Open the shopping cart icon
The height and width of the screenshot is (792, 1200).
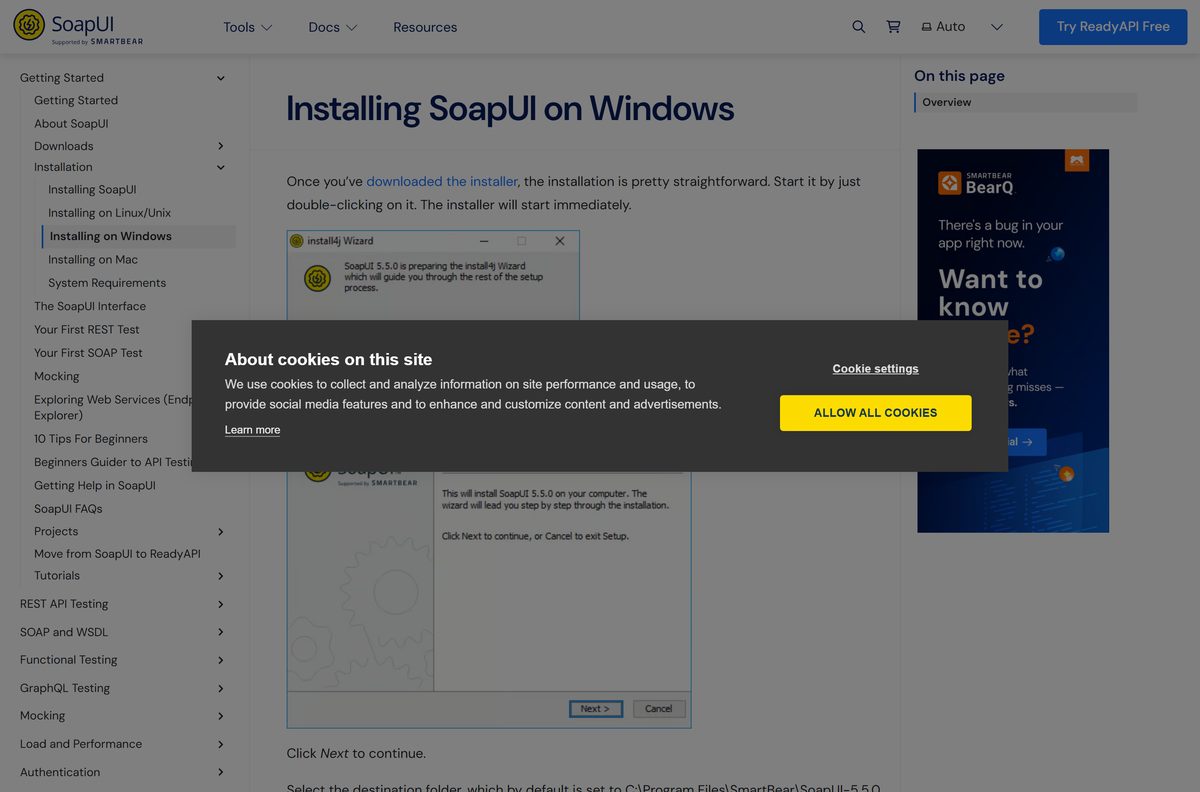[893, 27]
